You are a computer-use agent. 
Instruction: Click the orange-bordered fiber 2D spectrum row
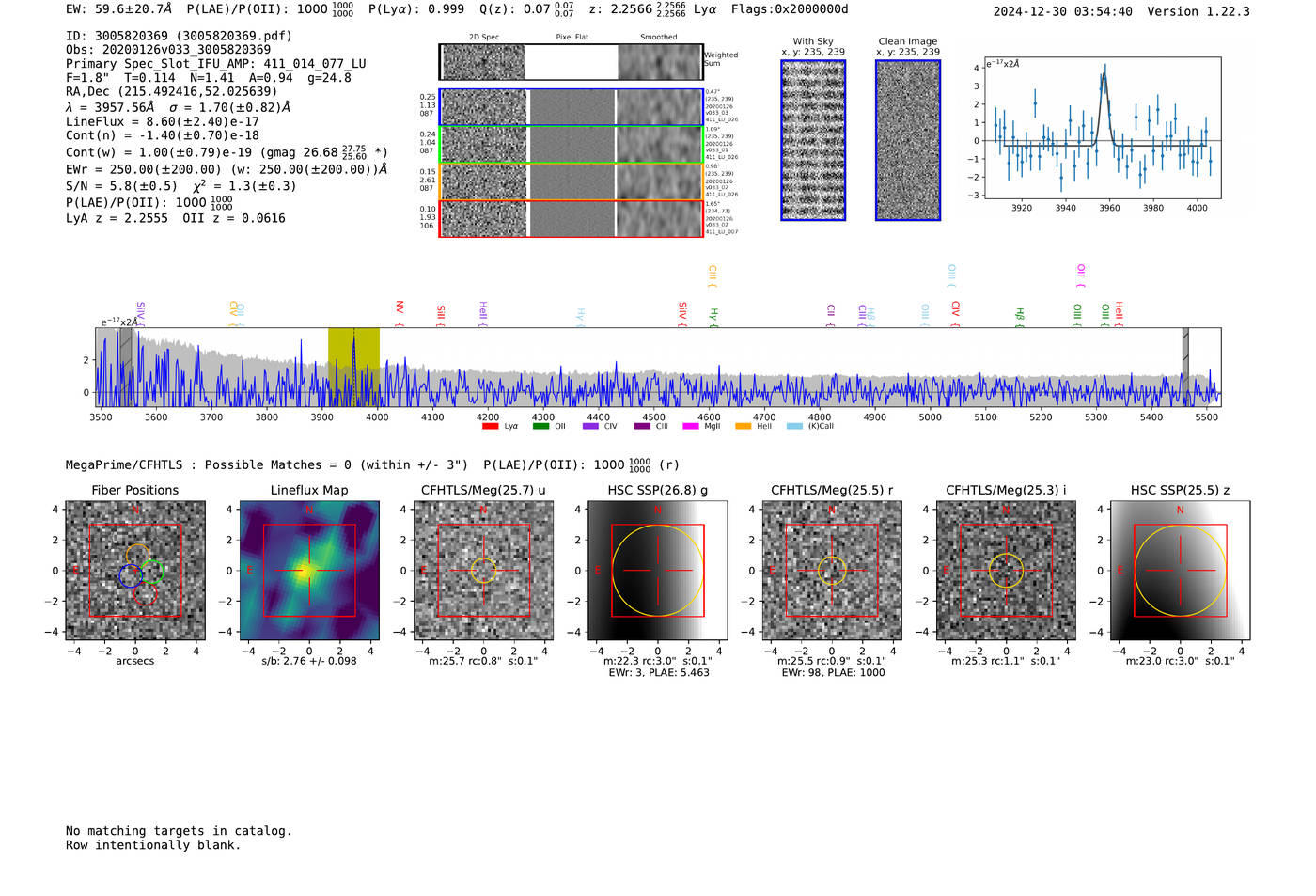(x=571, y=181)
